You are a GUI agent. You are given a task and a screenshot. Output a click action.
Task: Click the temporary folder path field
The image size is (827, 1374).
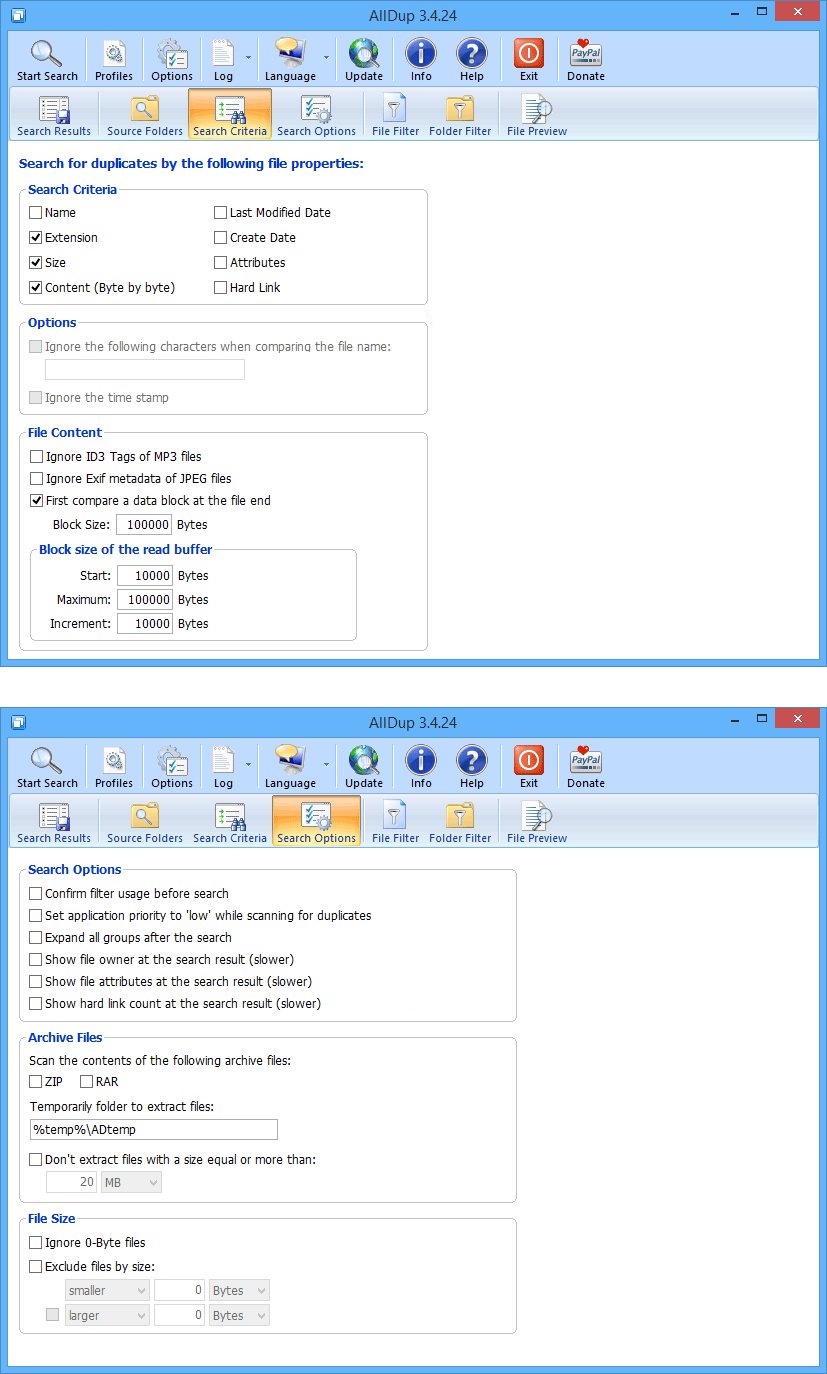(x=154, y=1130)
